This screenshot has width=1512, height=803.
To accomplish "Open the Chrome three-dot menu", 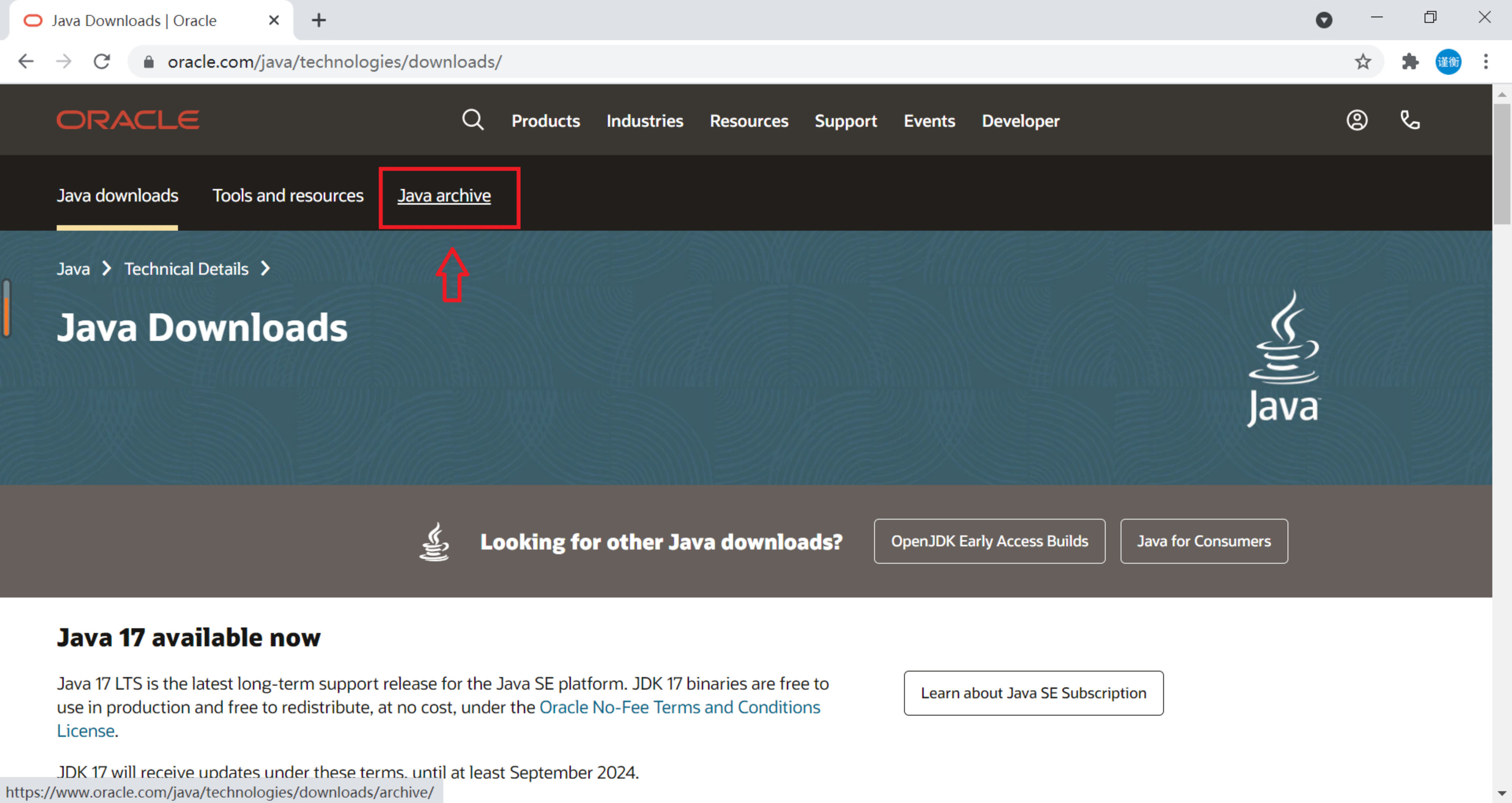I will pyautogui.click(x=1486, y=61).
